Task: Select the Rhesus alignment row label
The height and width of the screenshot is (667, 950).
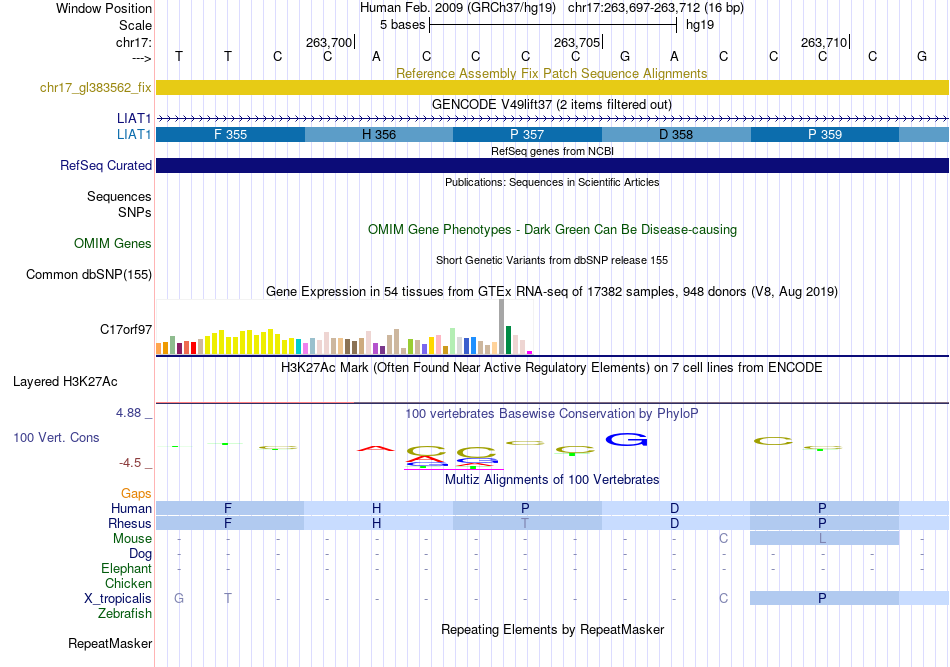Action: coord(130,523)
